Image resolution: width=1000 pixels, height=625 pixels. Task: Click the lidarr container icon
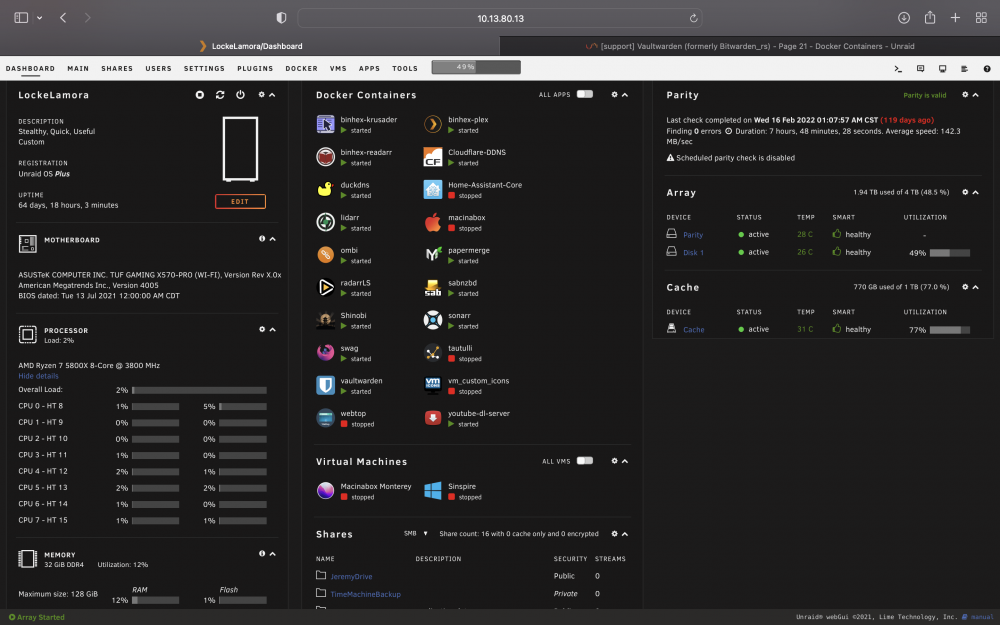(325, 222)
